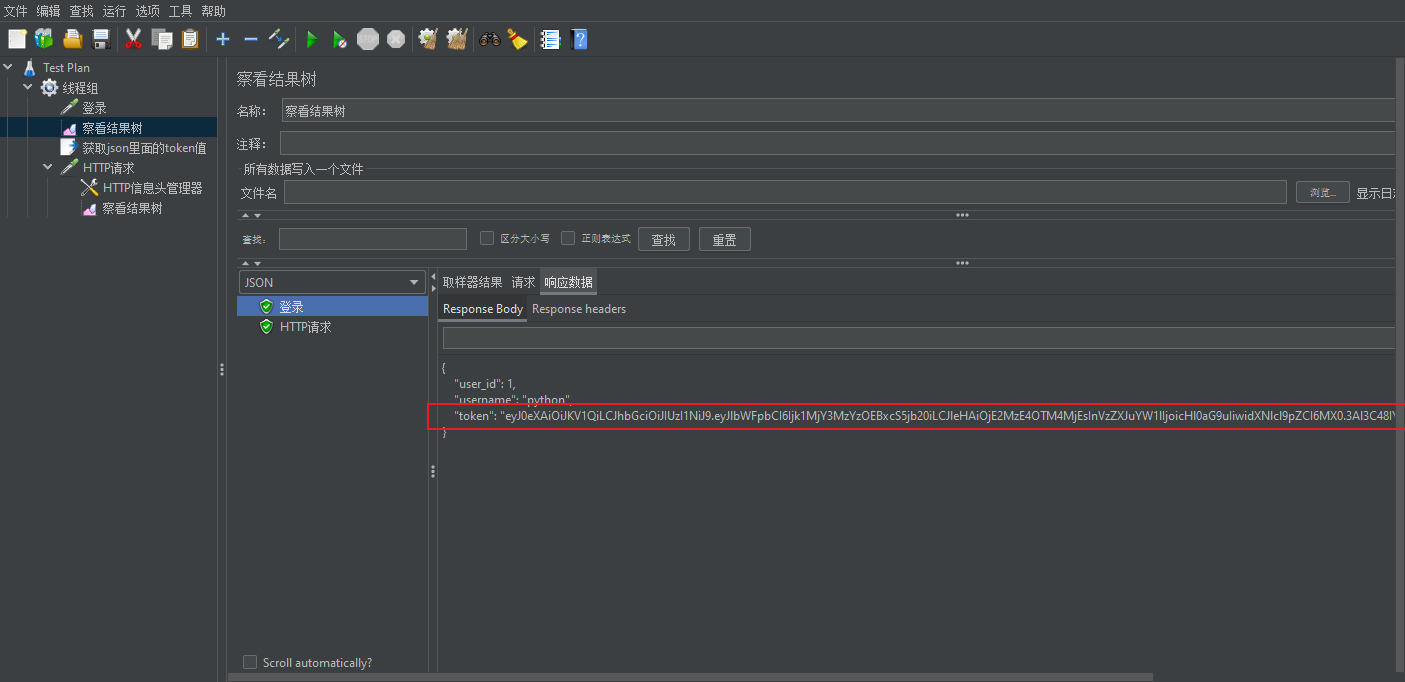Open the Search binoculars icon

(x=488, y=39)
